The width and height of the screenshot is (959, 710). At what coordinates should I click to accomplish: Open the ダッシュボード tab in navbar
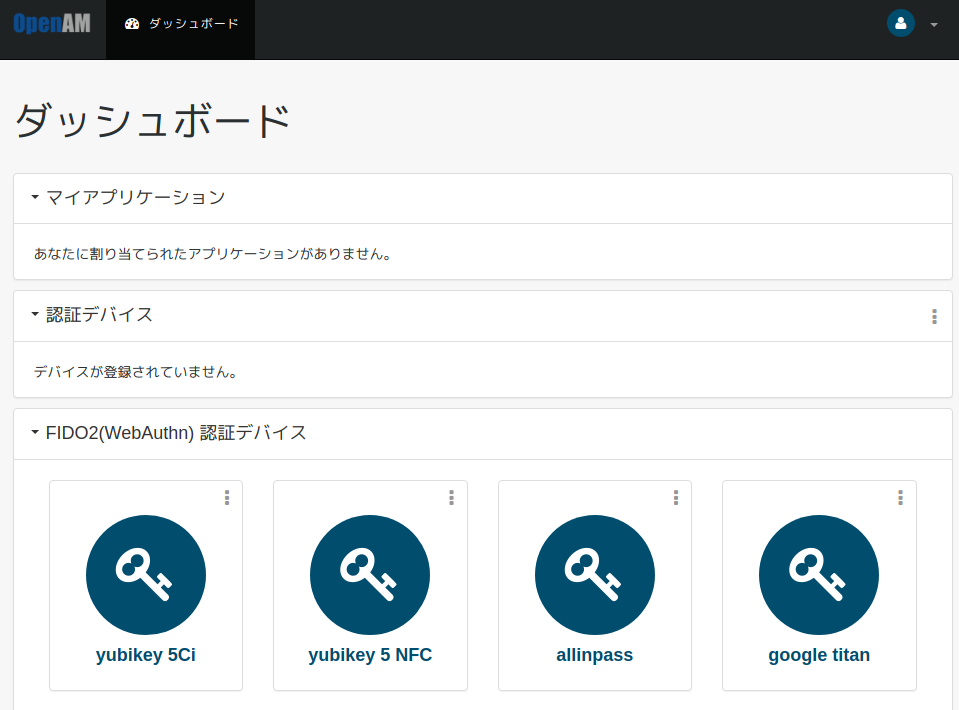pyautogui.click(x=181, y=29)
